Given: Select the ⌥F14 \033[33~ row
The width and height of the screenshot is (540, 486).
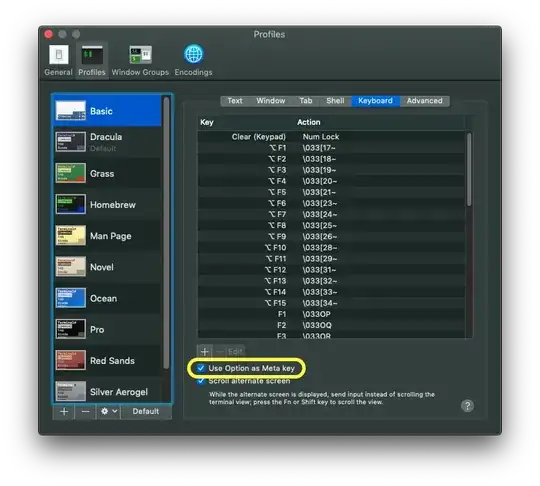Looking at the screenshot, I should pos(331,292).
